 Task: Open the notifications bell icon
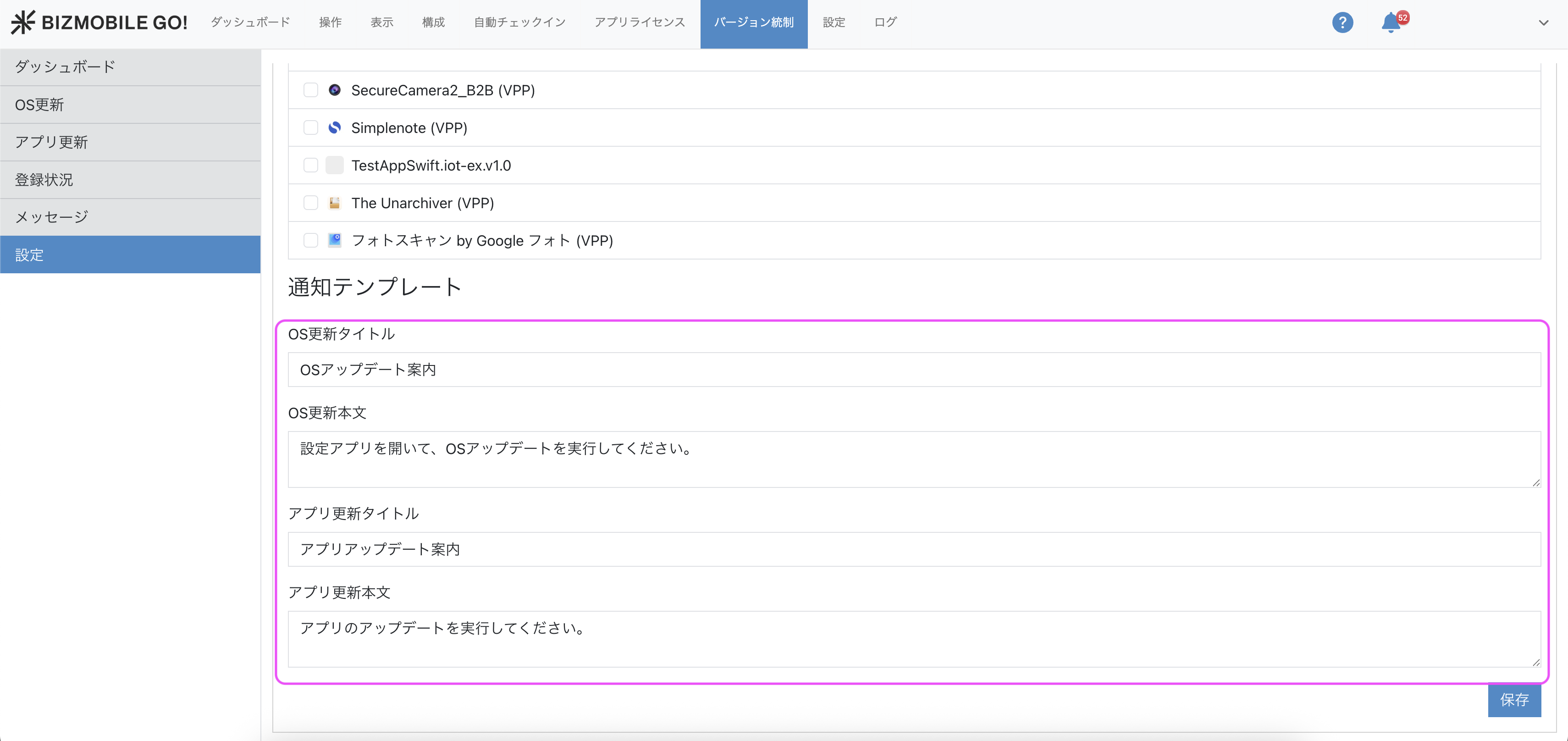click(1390, 23)
